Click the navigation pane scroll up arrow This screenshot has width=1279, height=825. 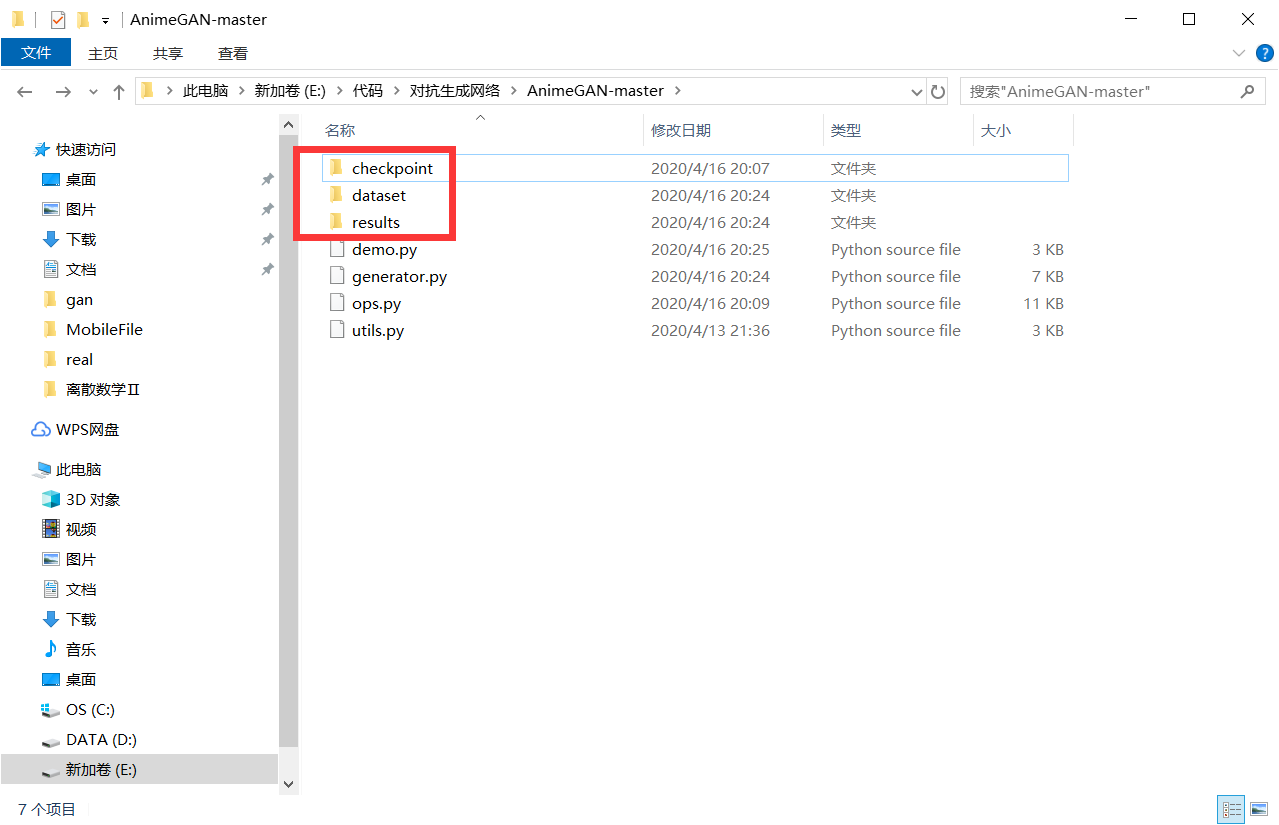(289, 125)
